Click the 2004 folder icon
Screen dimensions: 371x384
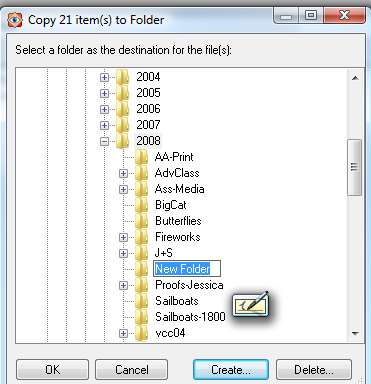pos(123,77)
